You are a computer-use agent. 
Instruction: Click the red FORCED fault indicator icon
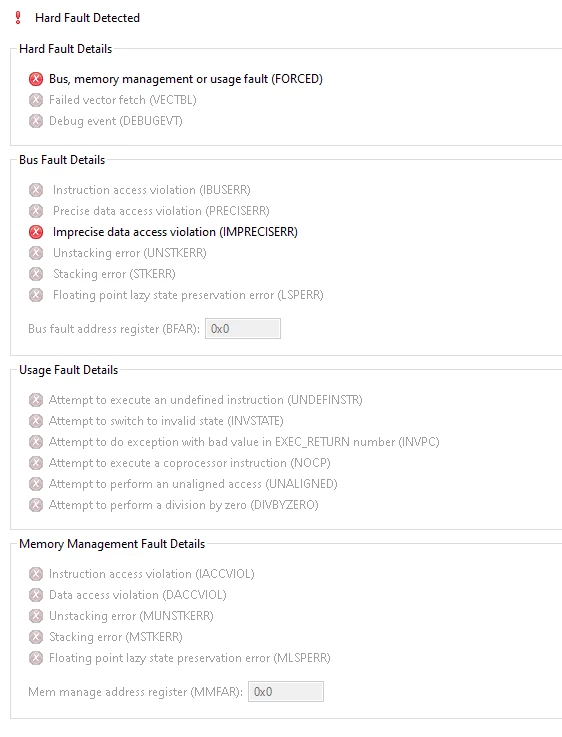pyautogui.click(x=36, y=79)
